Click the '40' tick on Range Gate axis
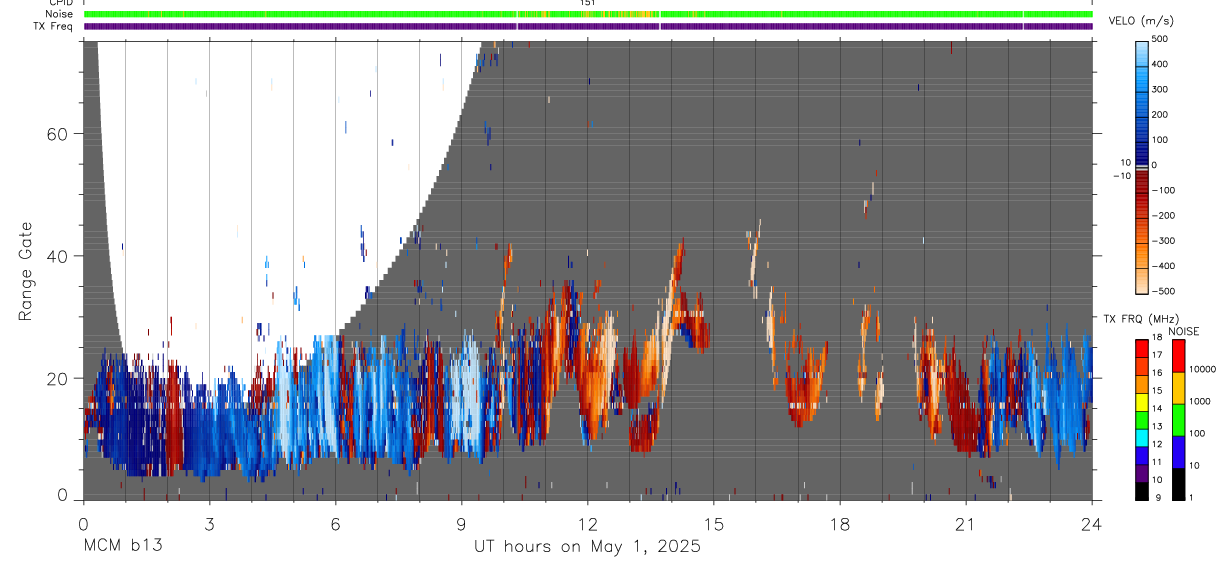Screen dimensions: 1228x567 (x=58, y=256)
